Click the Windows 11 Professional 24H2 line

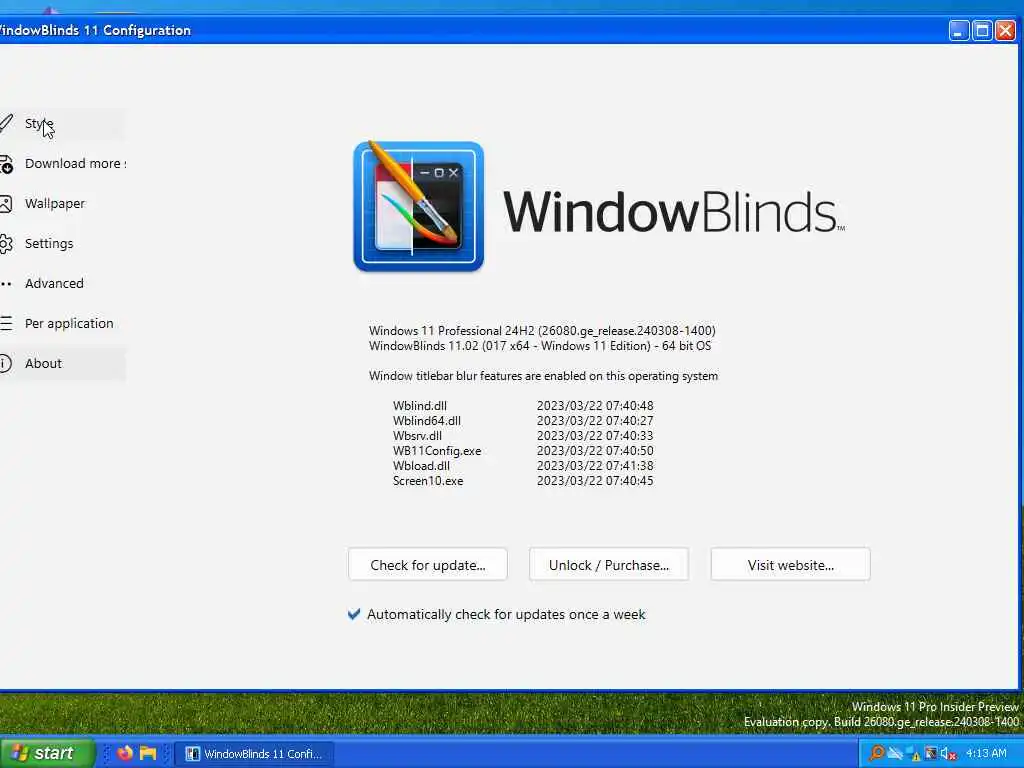tap(542, 330)
